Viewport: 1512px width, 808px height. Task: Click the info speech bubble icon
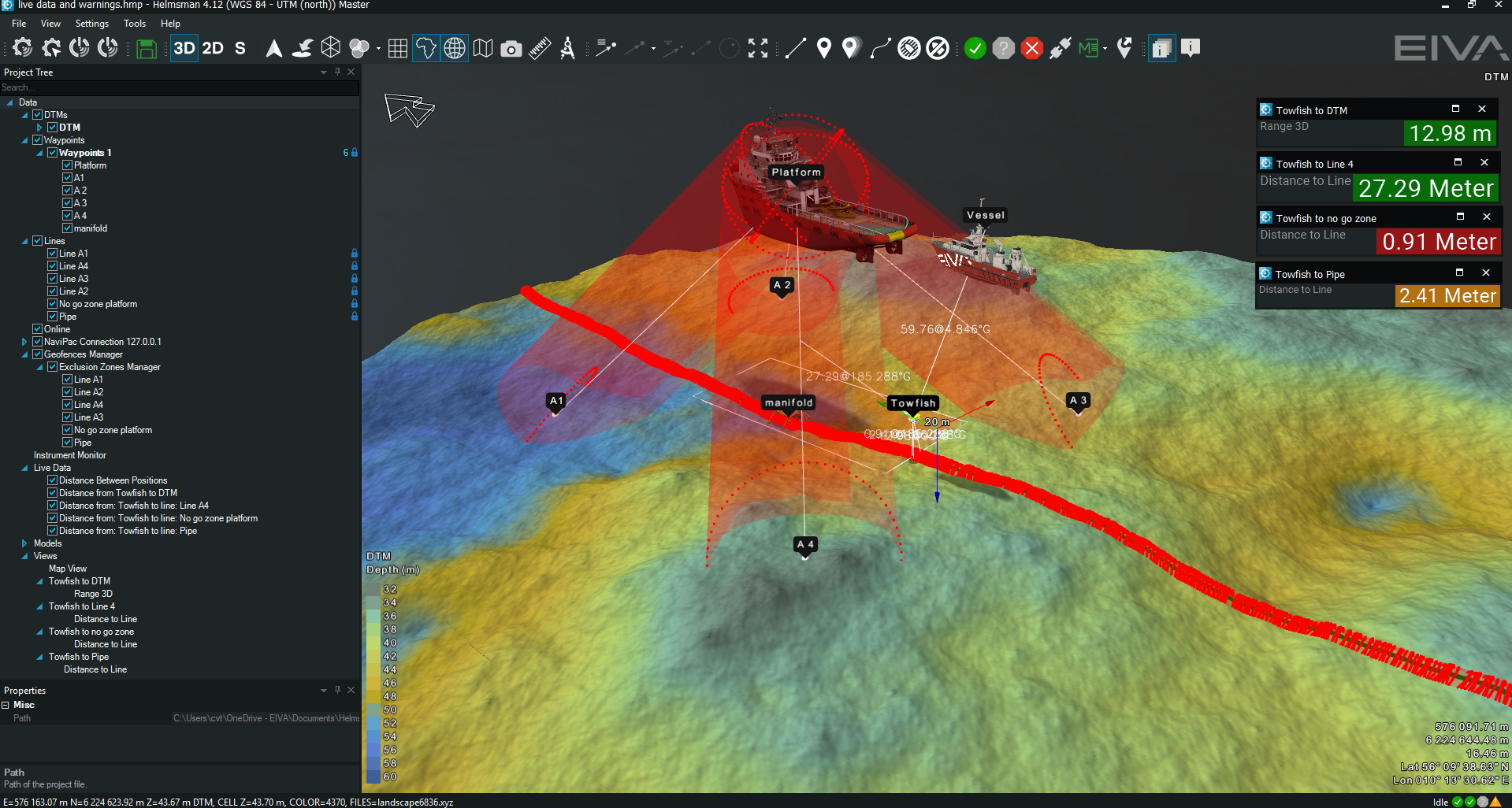pyautogui.click(x=1191, y=49)
